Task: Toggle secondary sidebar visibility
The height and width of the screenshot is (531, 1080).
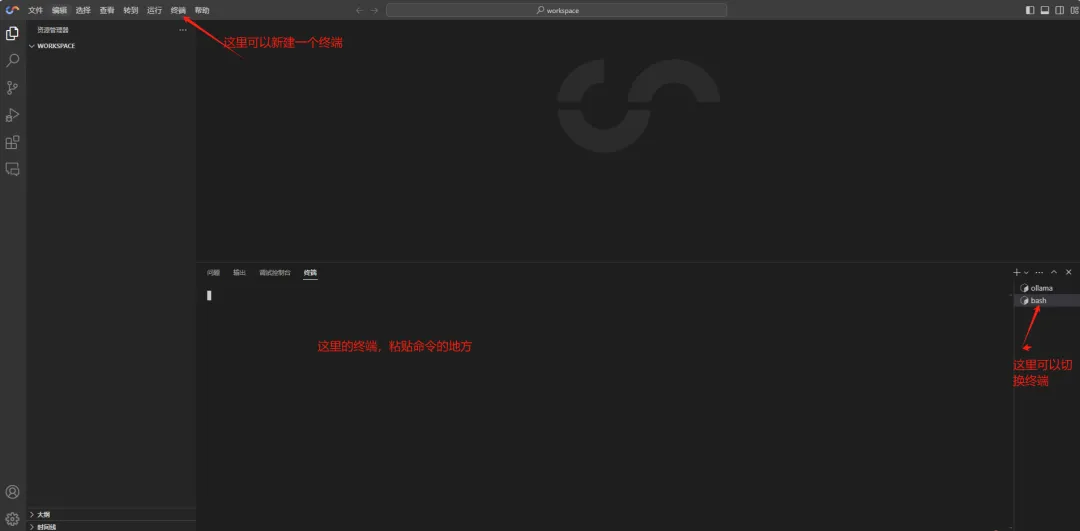Action: tap(1058, 10)
